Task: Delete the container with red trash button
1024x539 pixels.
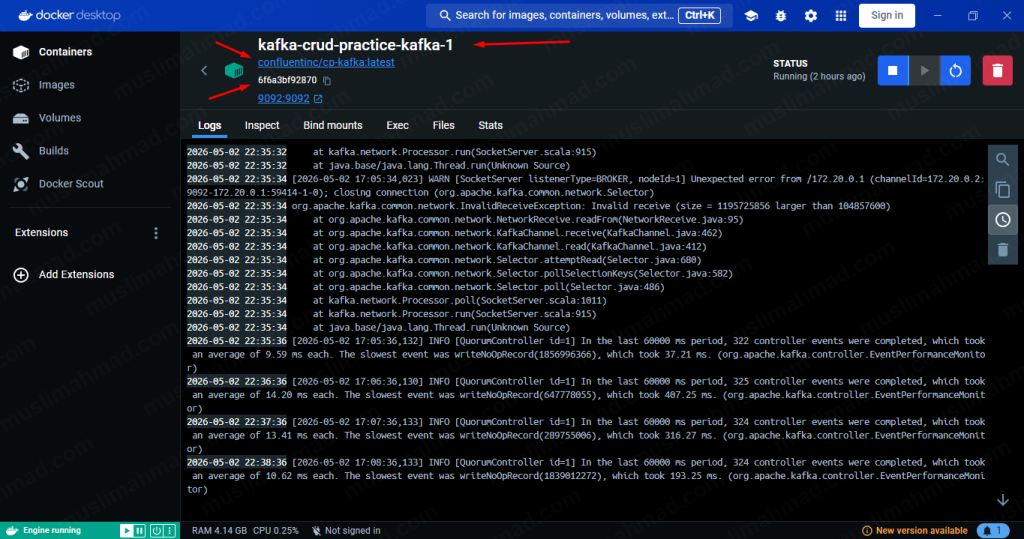Action: [x=997, y=71]
